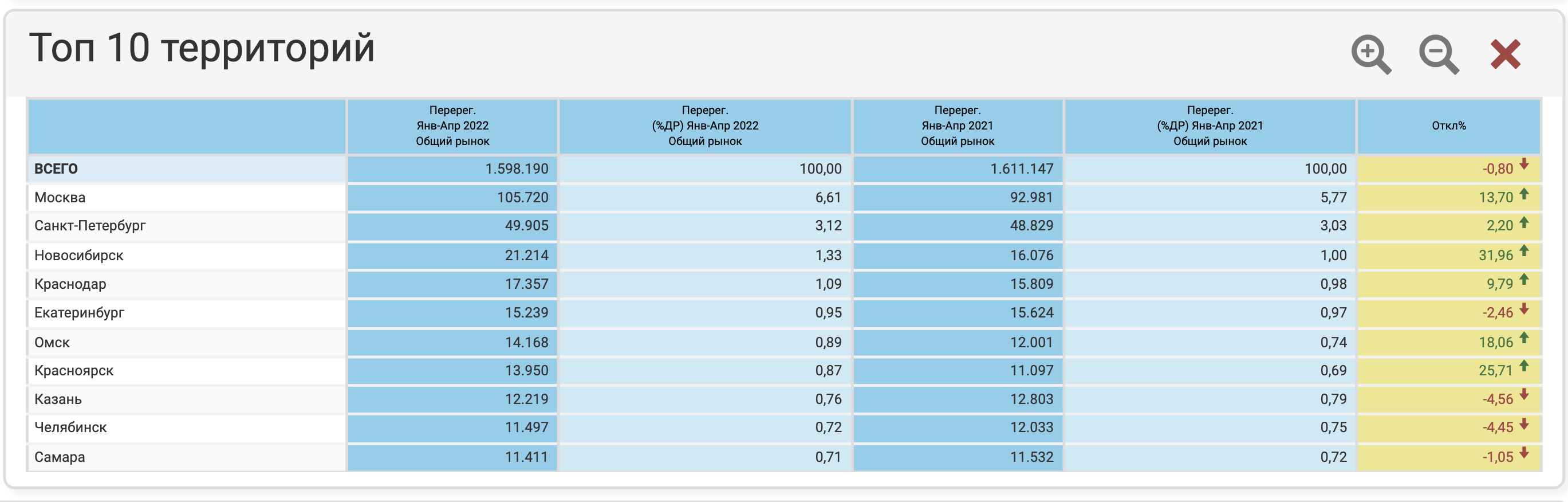
Task: Click the green up arrow for Новосибирск
Action: coord(1523,251)
